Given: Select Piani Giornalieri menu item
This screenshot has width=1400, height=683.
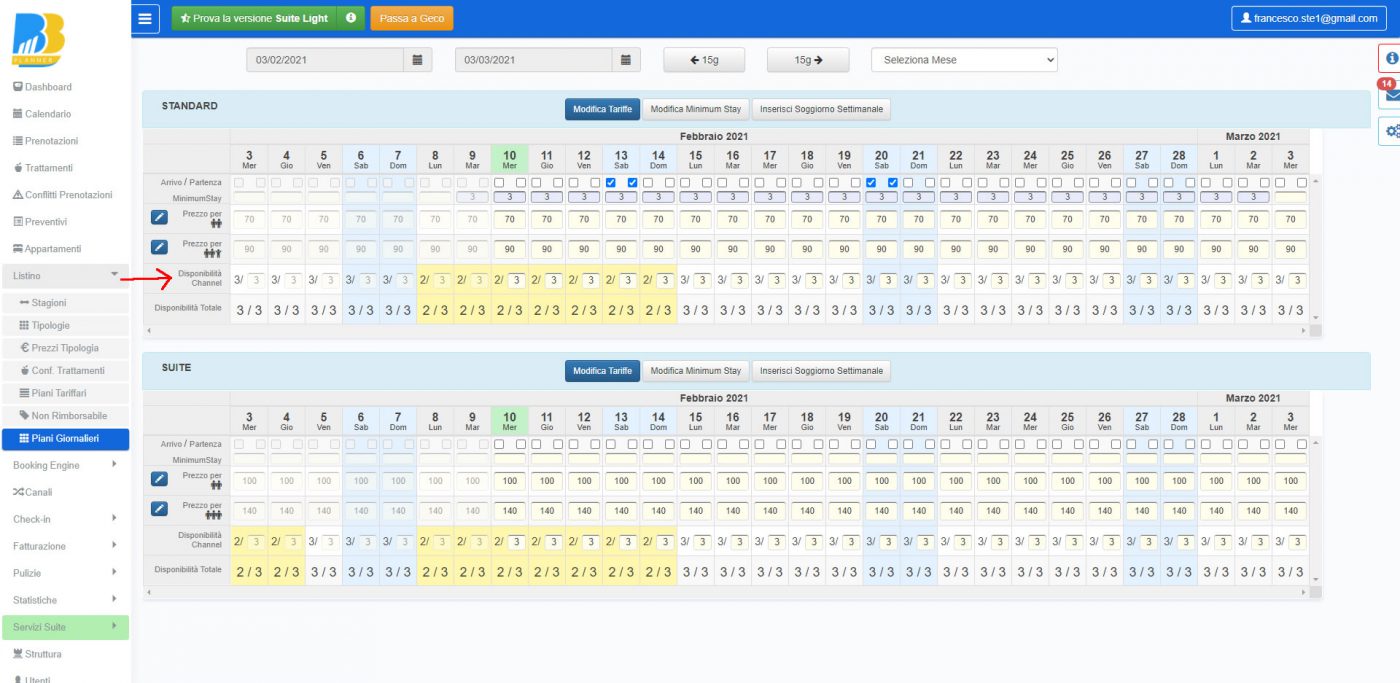Looking at the screenshot, I should (65, 438).
